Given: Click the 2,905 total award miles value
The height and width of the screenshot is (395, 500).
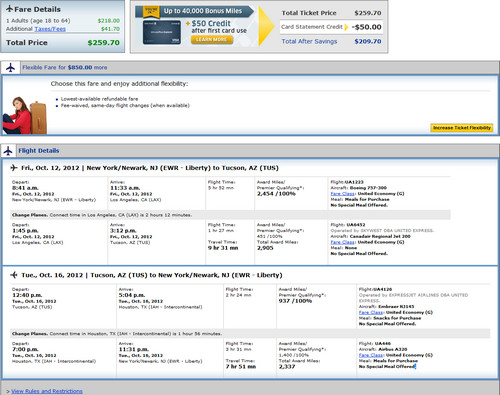Looking at the screenshot, I should click(x=265, y=248).
